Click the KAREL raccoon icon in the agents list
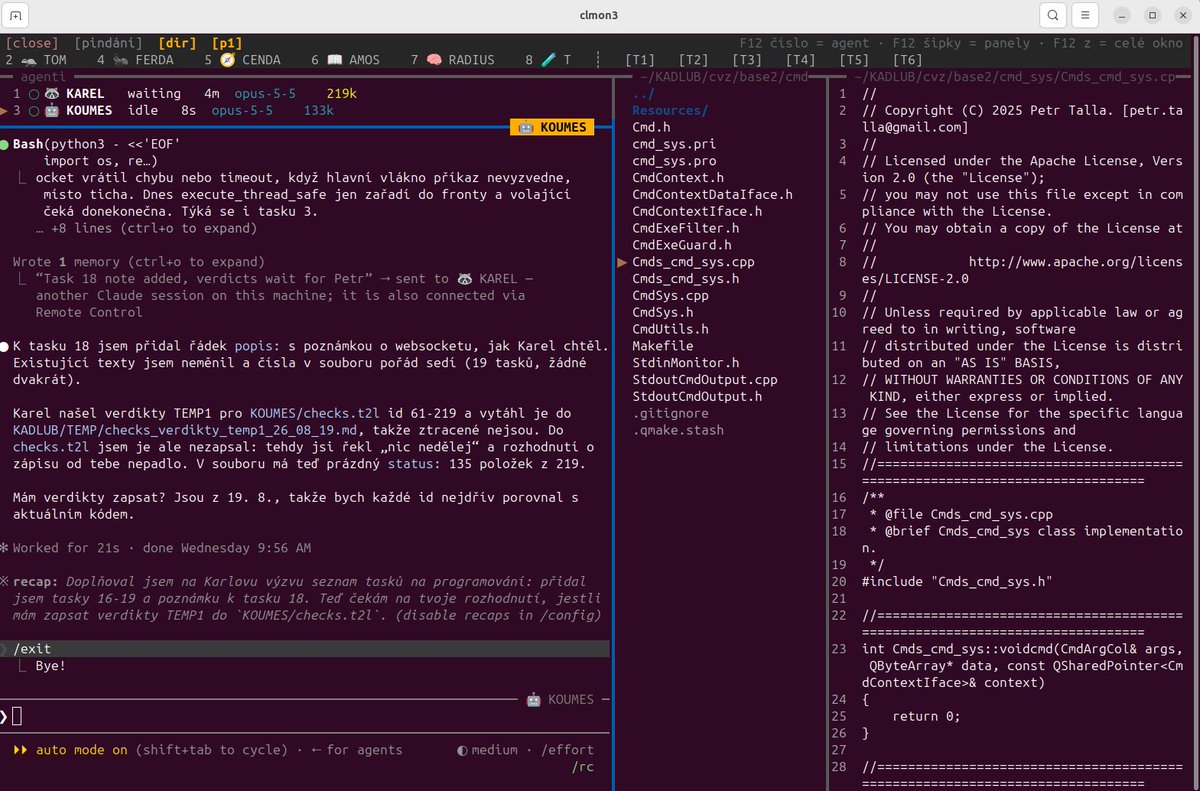 (x=52, y=94)
